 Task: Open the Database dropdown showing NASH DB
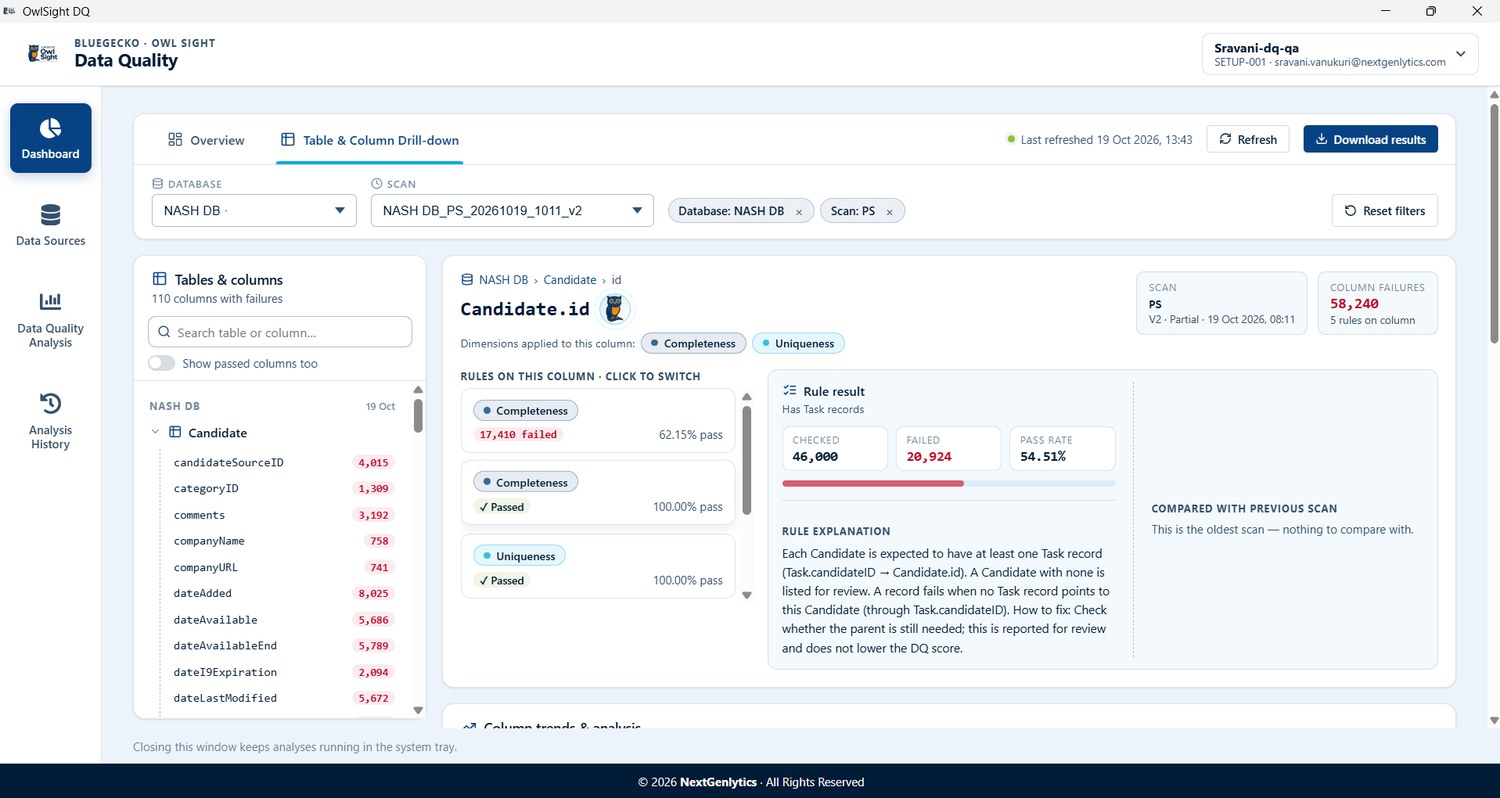(x=254, y=211)
